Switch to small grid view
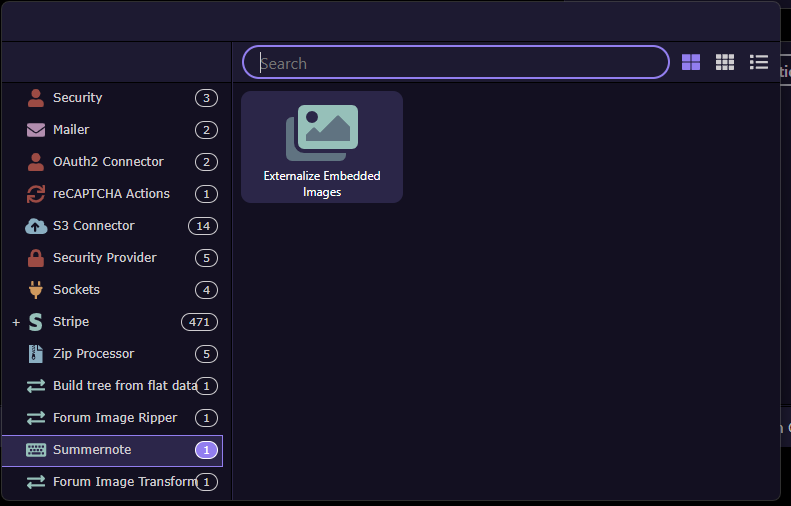The height and width of the screenshot is (506, 791). (x=725, y=63)
